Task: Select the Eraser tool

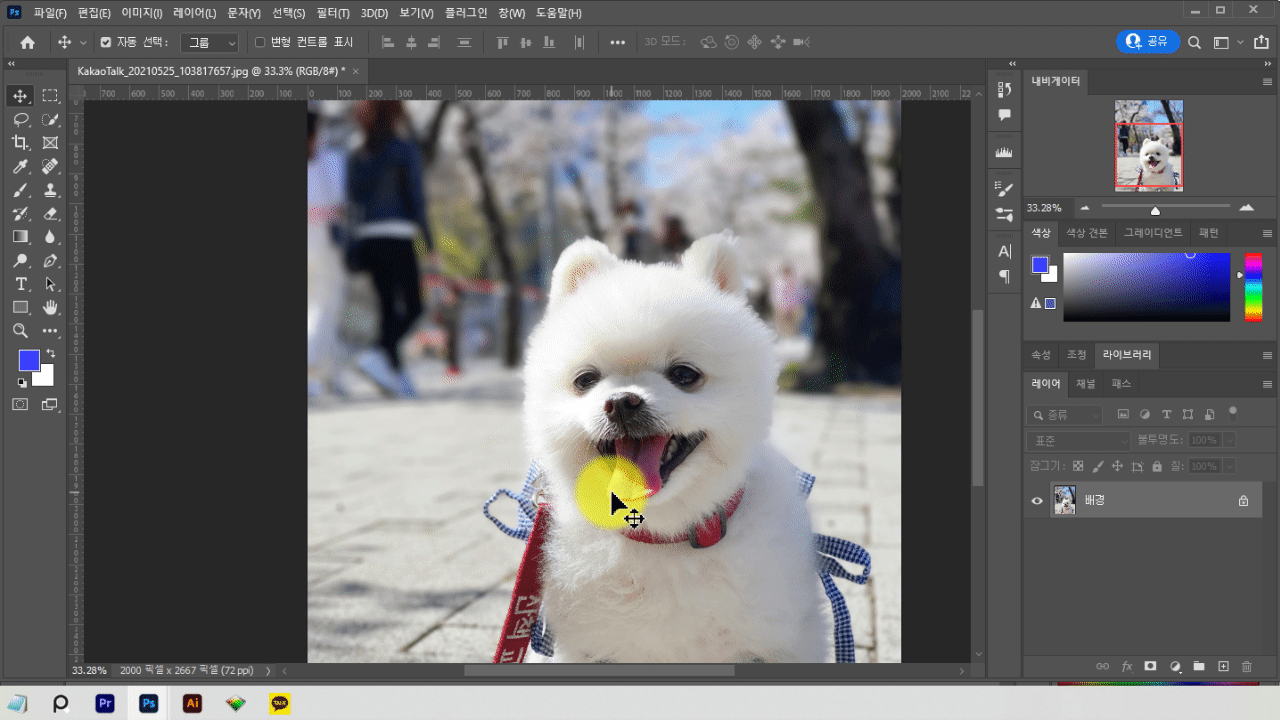Action: (50, 213)
